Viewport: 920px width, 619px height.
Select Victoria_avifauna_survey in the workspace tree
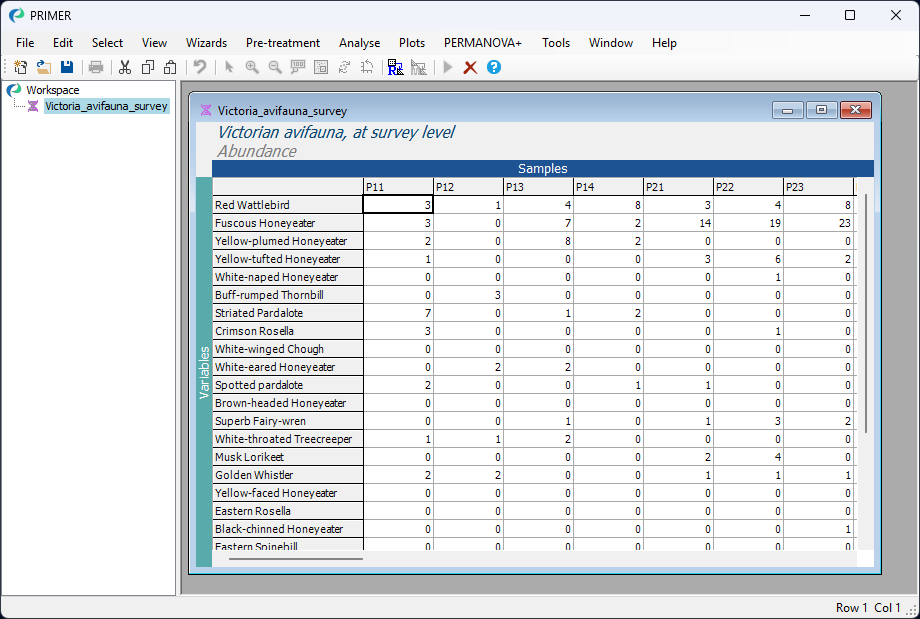coord(106,105)
